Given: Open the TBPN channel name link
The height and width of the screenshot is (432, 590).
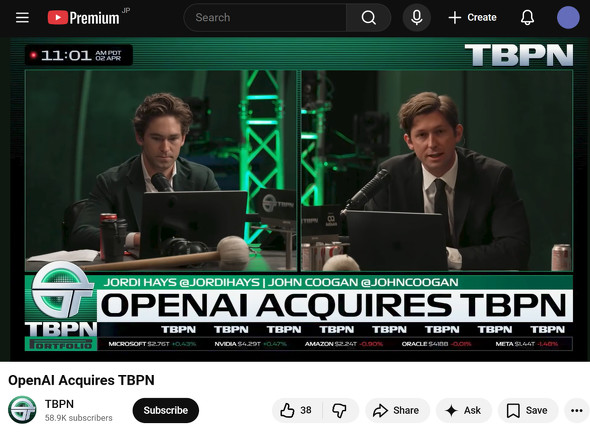Looking at the screenshot, I should click(x=59, y=404).
